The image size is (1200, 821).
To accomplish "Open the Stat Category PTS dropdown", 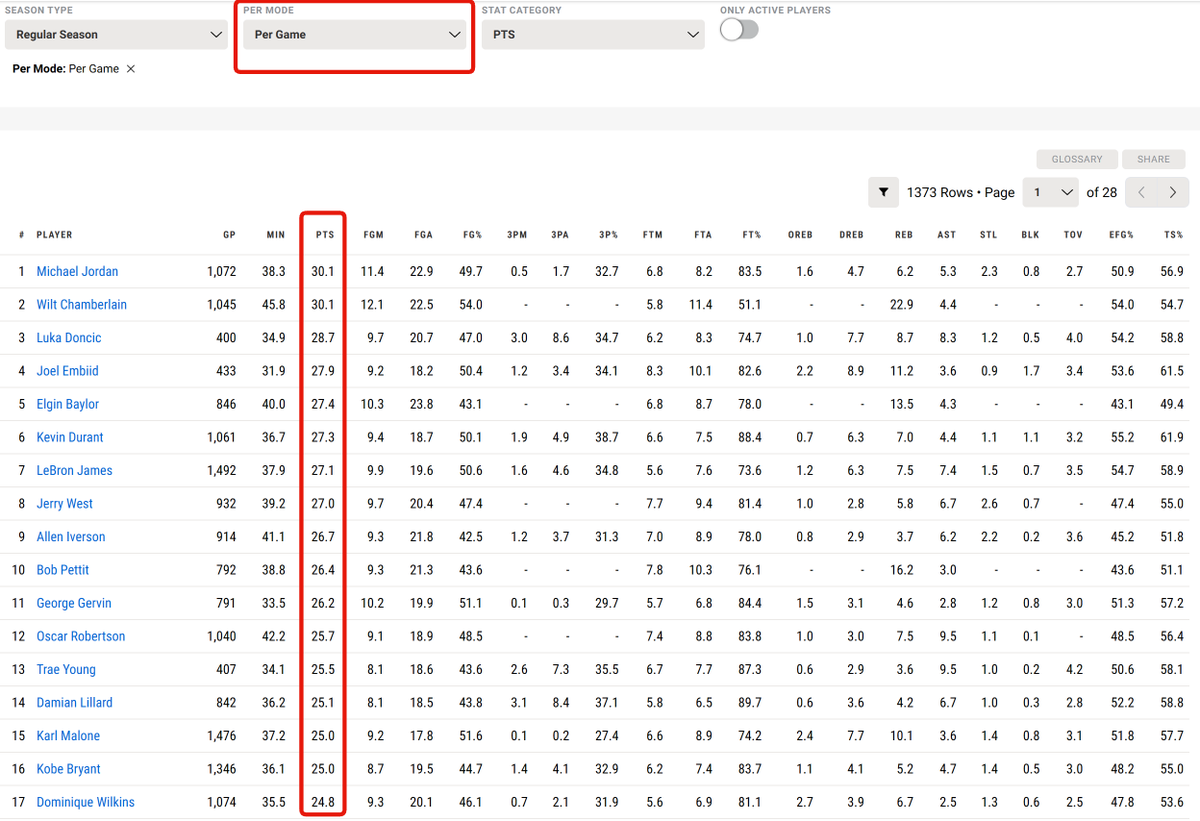I will [x=593, y=35].
